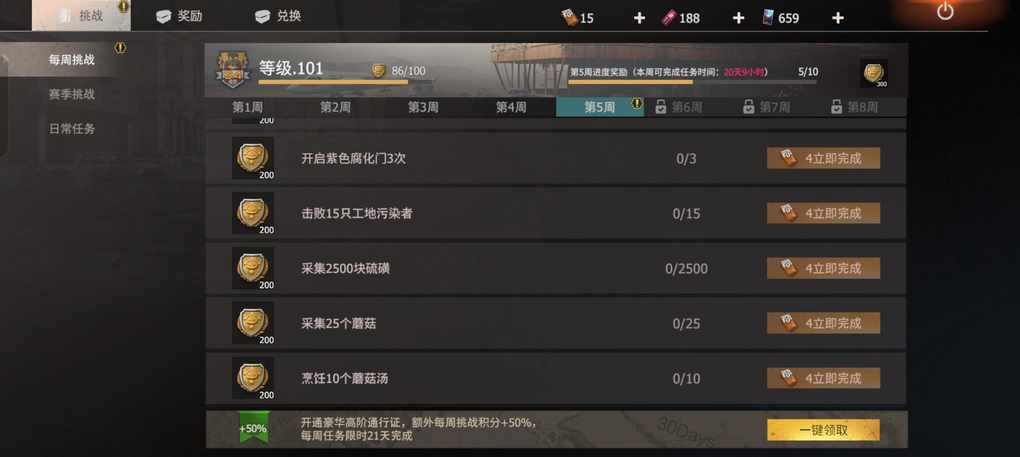The width and height of the screenshot is (1020, 457).
Task: Open 日常任务 in the sidebar
Action: coord(72,129)
